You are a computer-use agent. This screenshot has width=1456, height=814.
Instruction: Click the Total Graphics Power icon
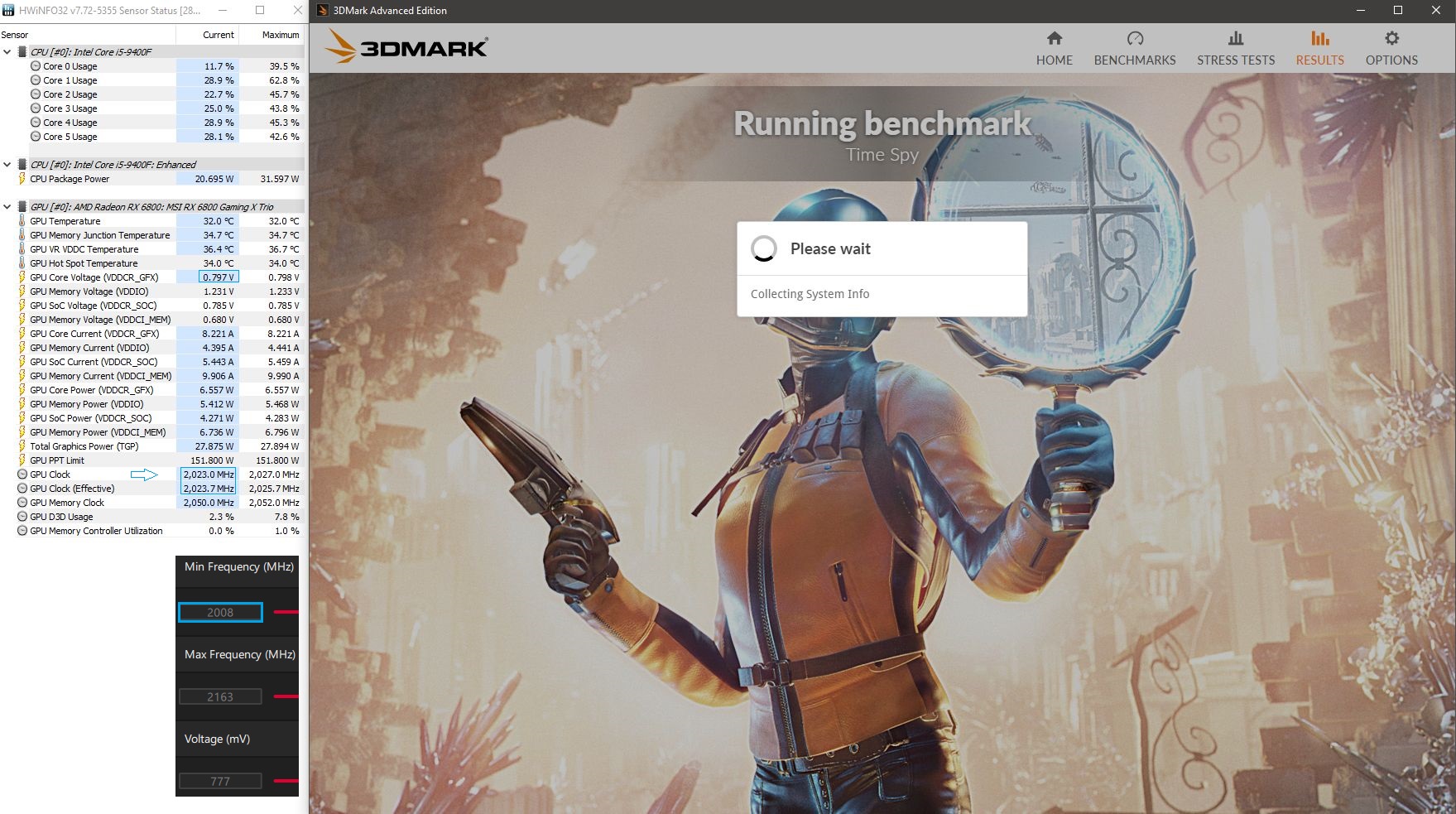pyautogui.click(x=22, y=446)
